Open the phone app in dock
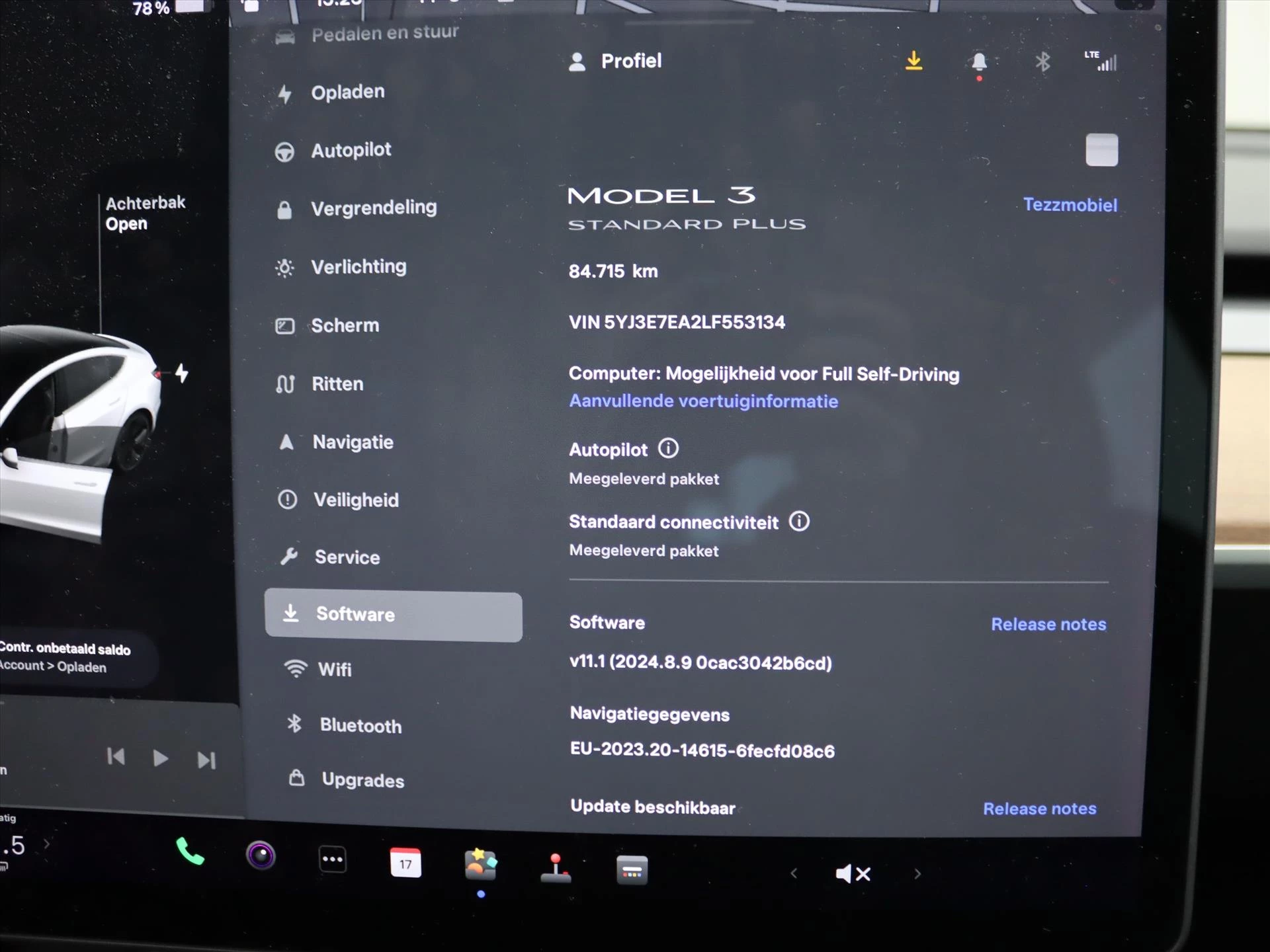The image size is (1270, 952). tap(190, 852)
